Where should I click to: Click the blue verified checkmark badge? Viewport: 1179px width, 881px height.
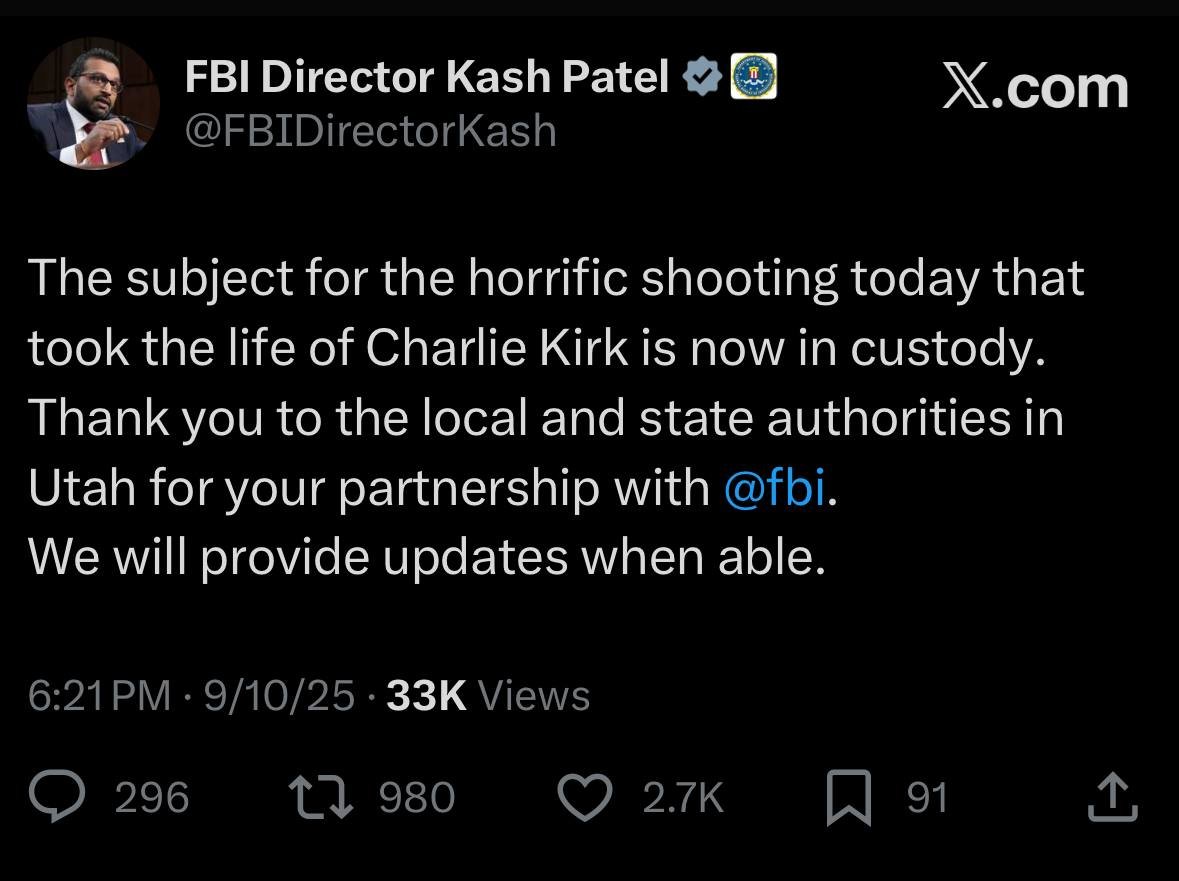pyautogui.click(x=704, y=78)
